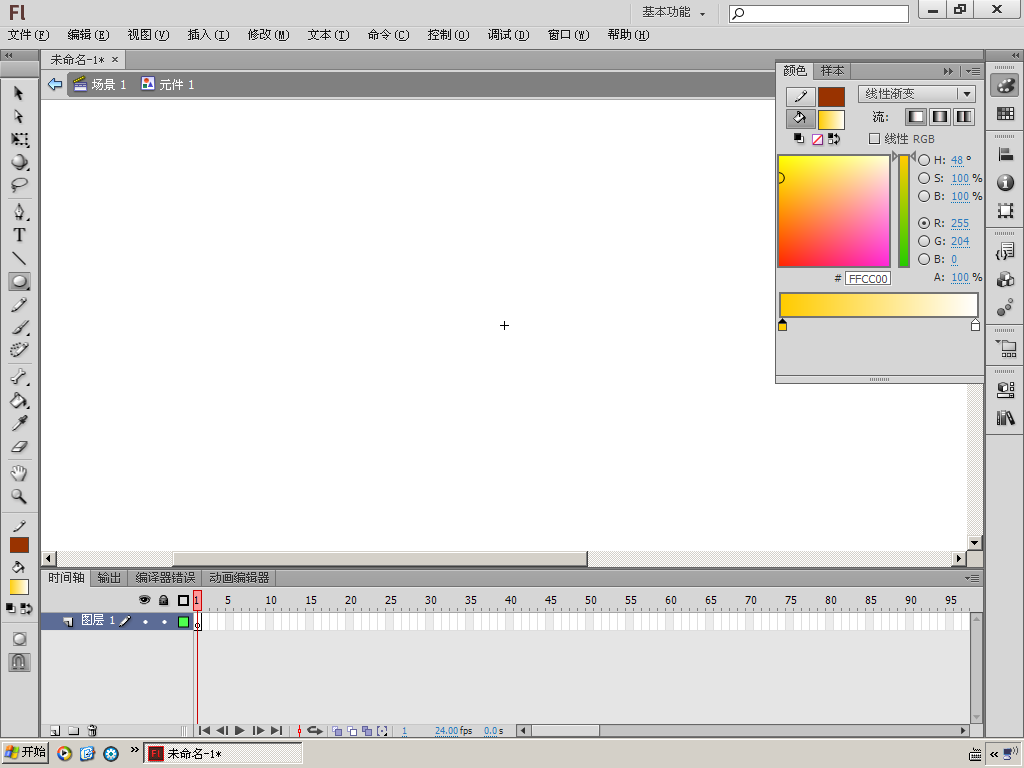Open the Library panel dock icon

coord(1005,418)
